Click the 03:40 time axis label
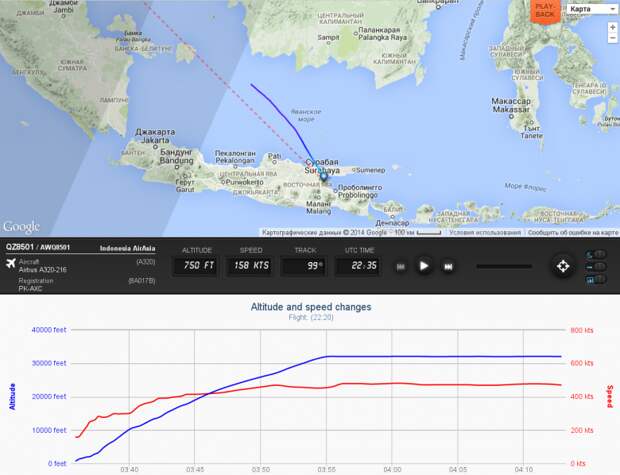 pos(129,469)
